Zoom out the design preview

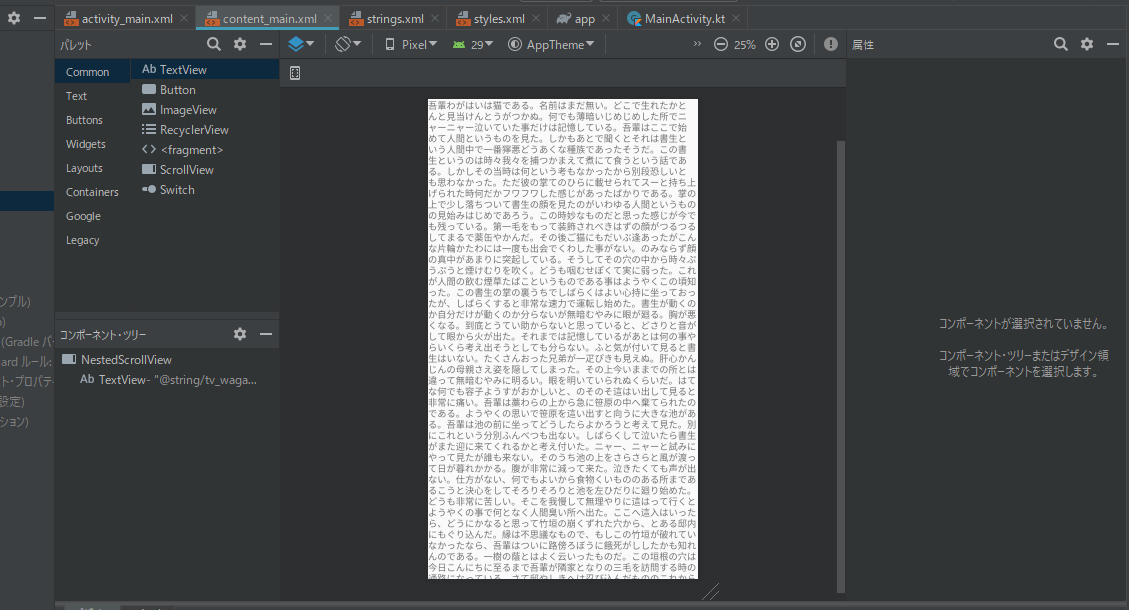point(721,45)
